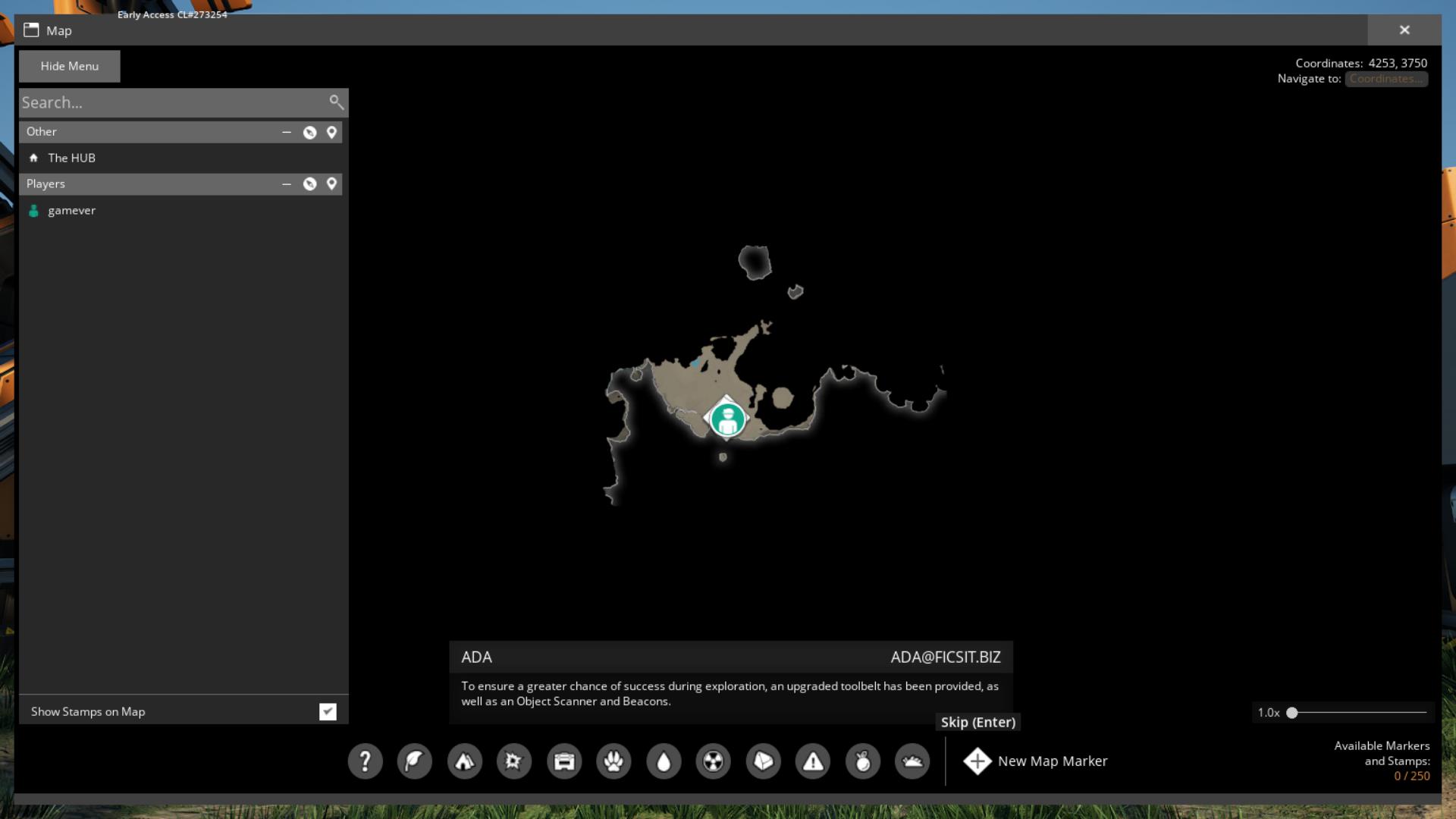Click the Navigate to coordinates field

tap(1386, 79)
